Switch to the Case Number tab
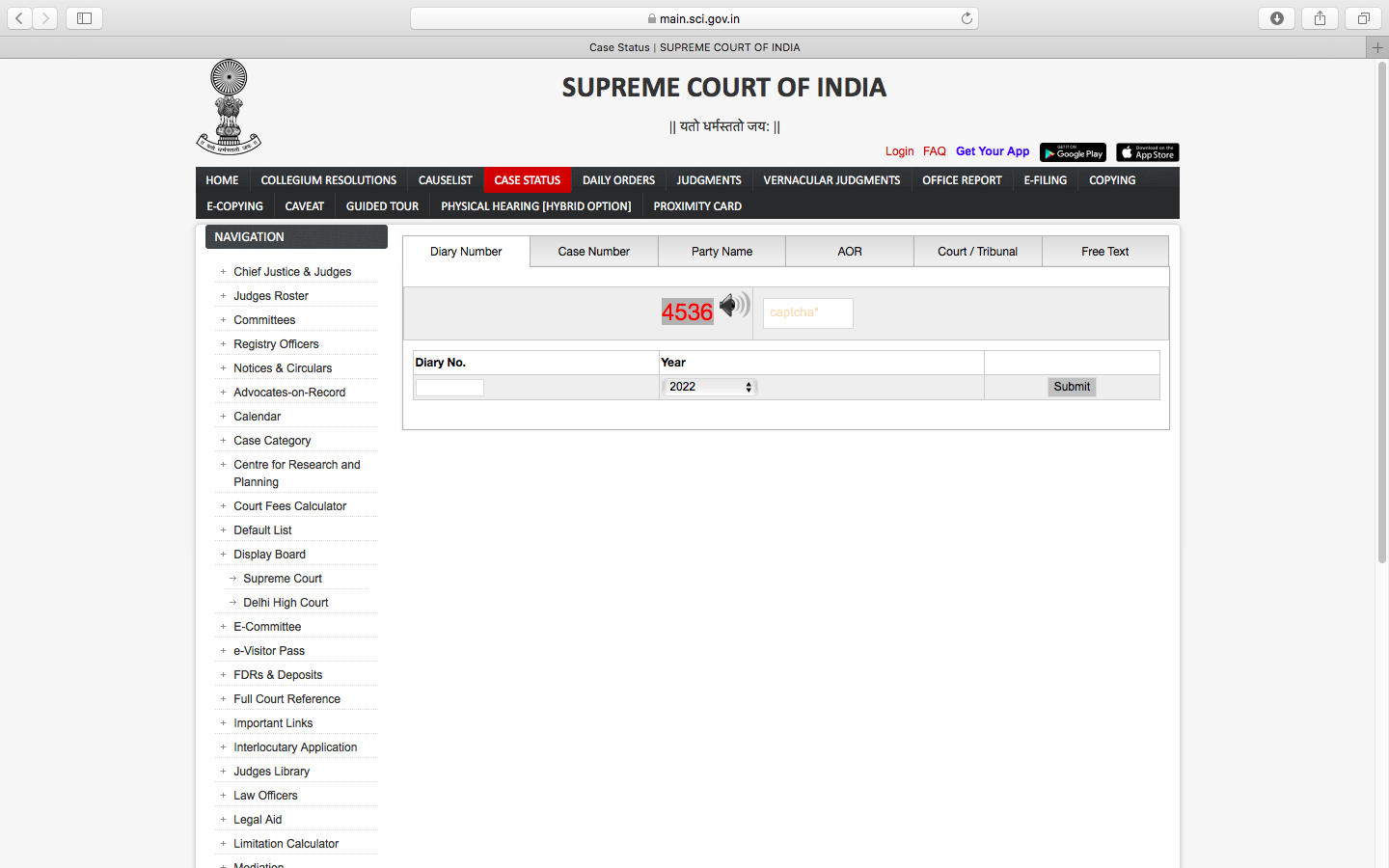The height and width of the screenshot is (868, 1389). [x=594, y=252]
